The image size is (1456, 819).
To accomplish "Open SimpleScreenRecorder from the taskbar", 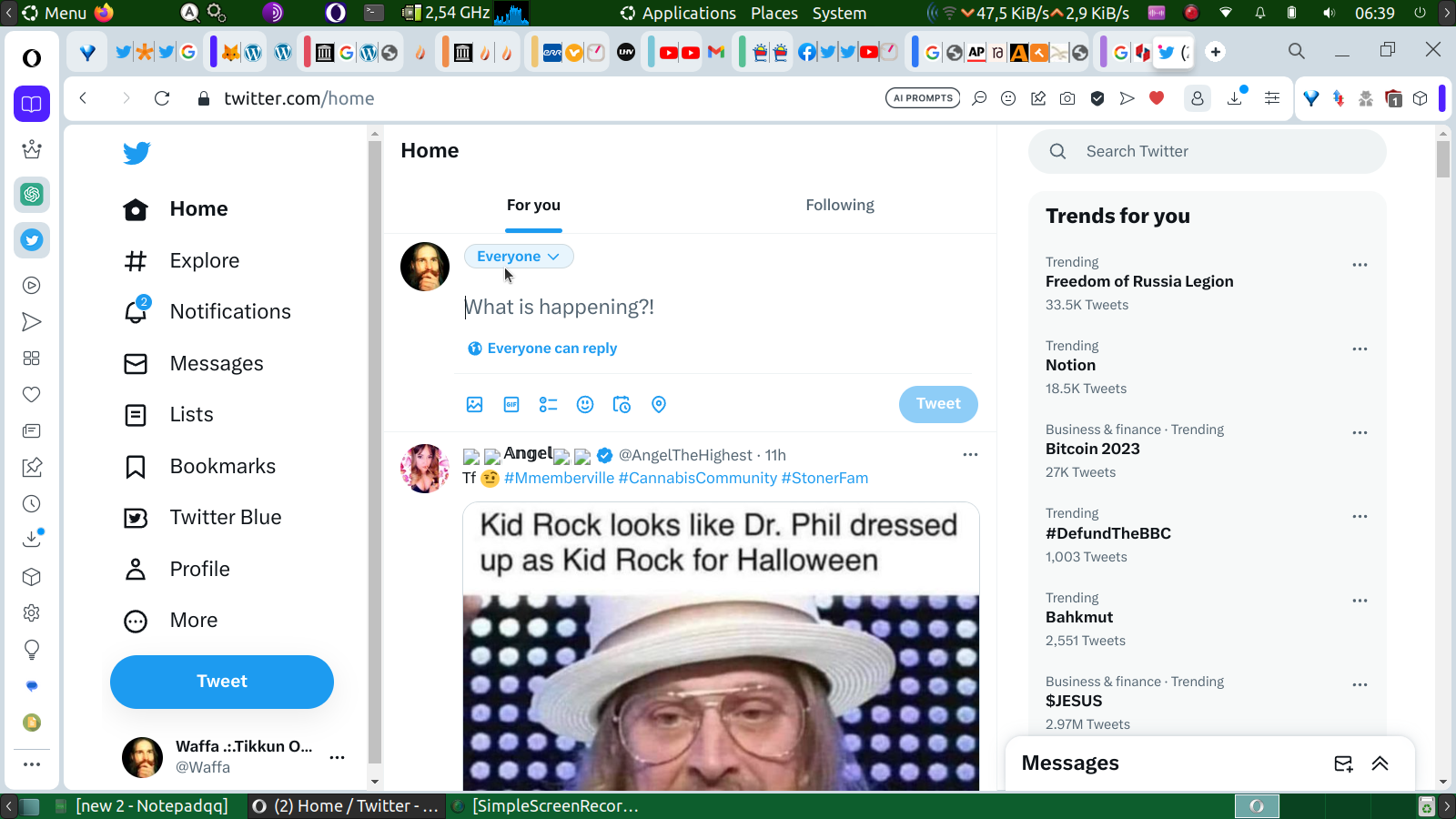I will pyautogui.click(x=546, y=806).
